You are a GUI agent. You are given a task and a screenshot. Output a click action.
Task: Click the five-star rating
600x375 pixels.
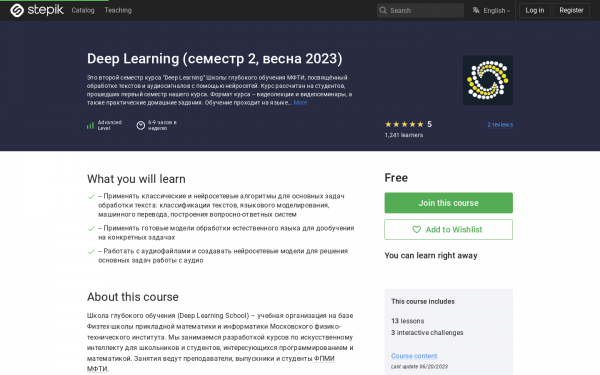[405, 124]
